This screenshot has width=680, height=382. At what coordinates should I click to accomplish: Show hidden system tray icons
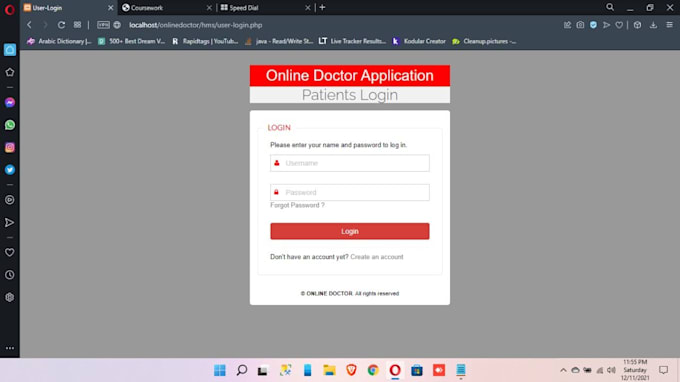(x=563, y=370)
